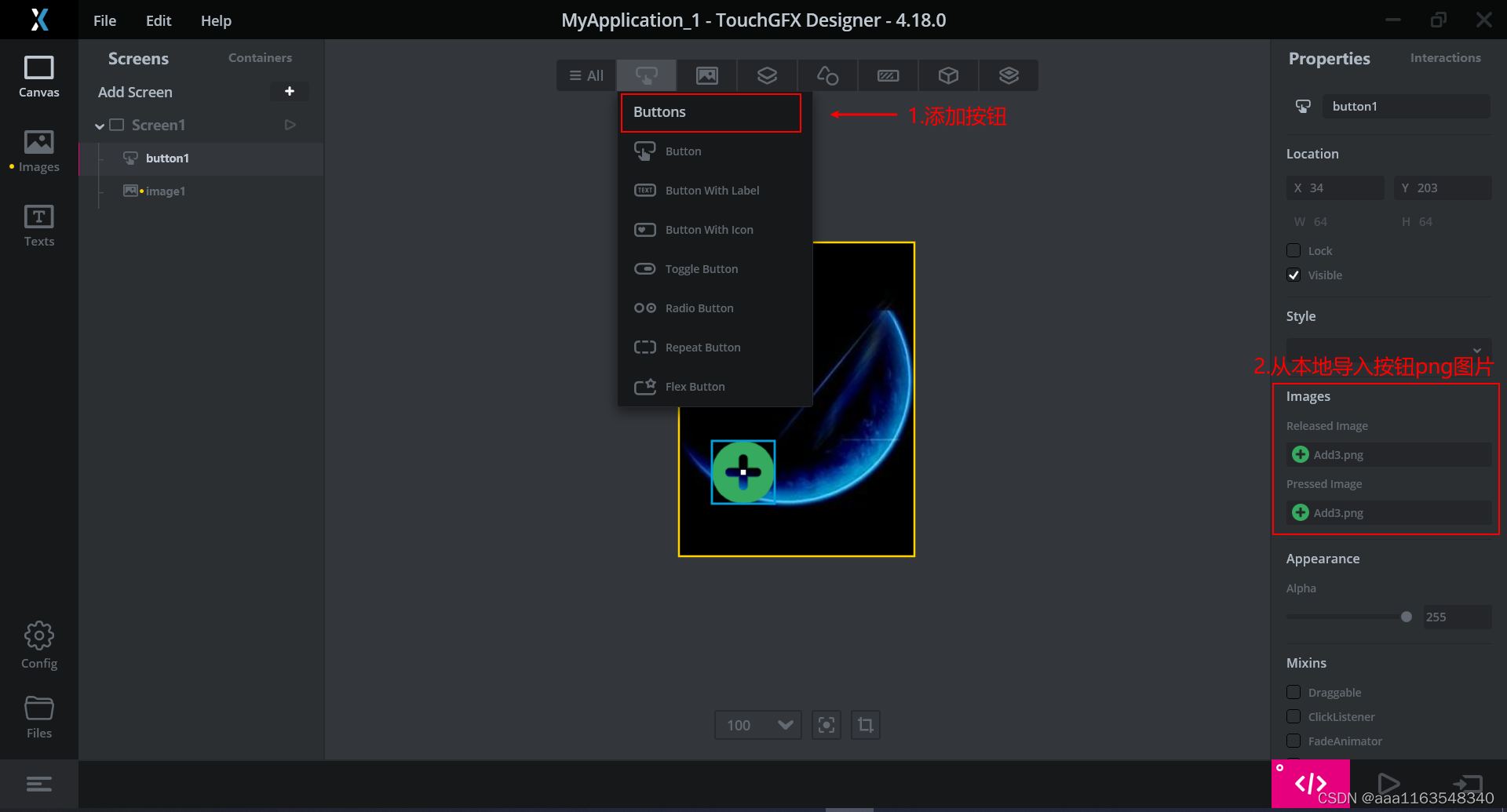Select the Containers widget category icon
The width and height of the screenshot is (1507, 812).
click(x=767, y=75)
